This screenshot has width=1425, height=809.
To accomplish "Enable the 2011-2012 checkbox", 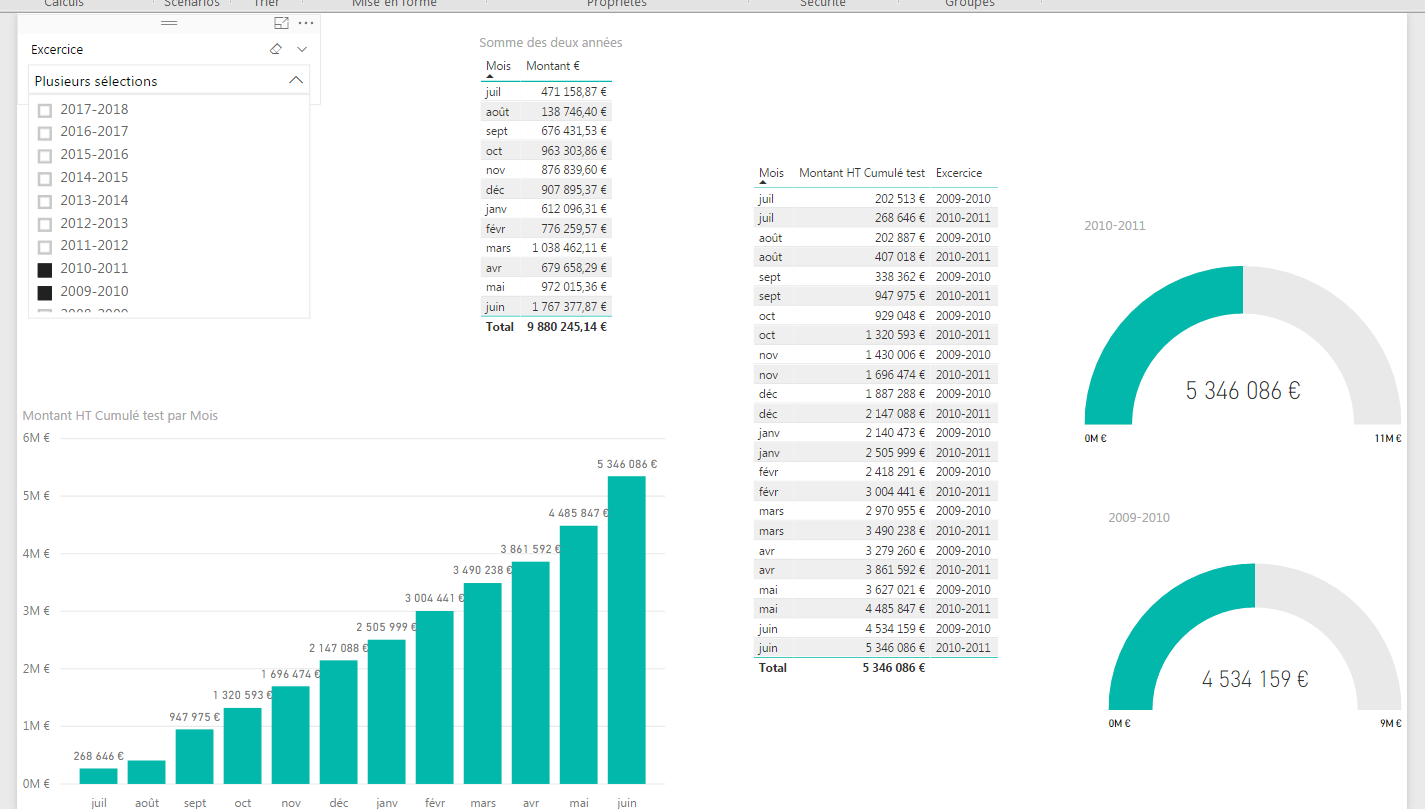I will click(x=45, y=247).
